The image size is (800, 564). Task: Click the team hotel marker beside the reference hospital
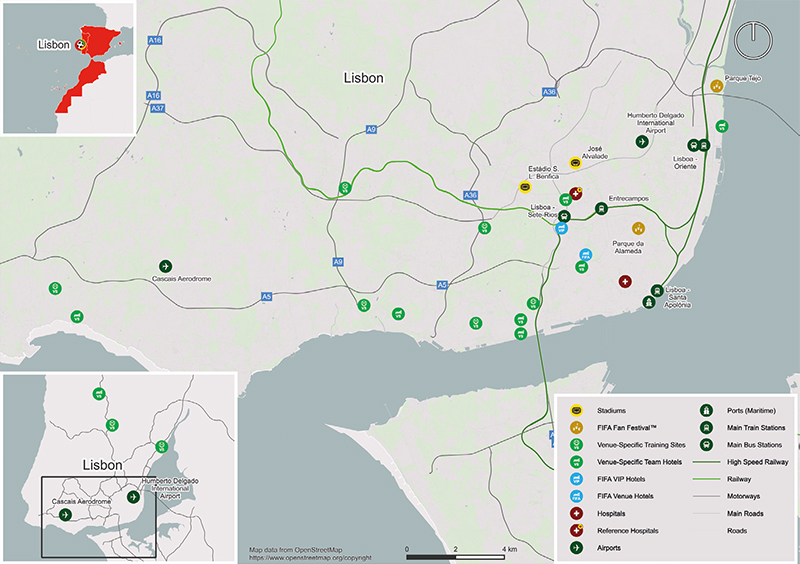click(x=565, y=200)
